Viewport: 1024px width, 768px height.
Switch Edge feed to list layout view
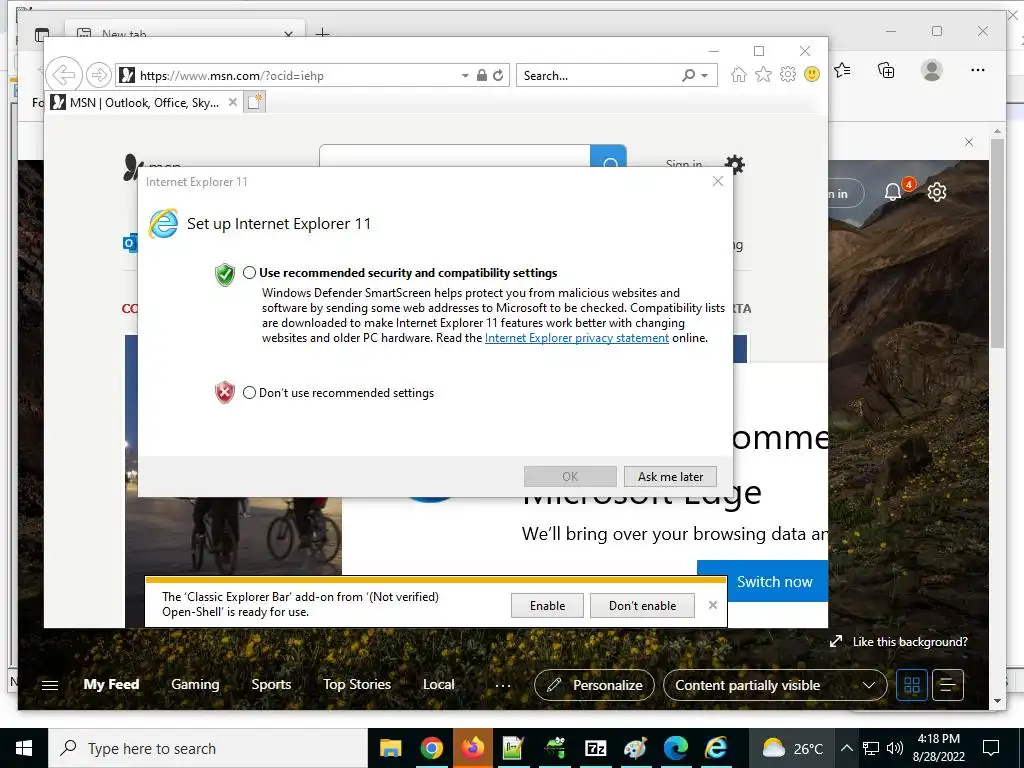pos(948,685)
